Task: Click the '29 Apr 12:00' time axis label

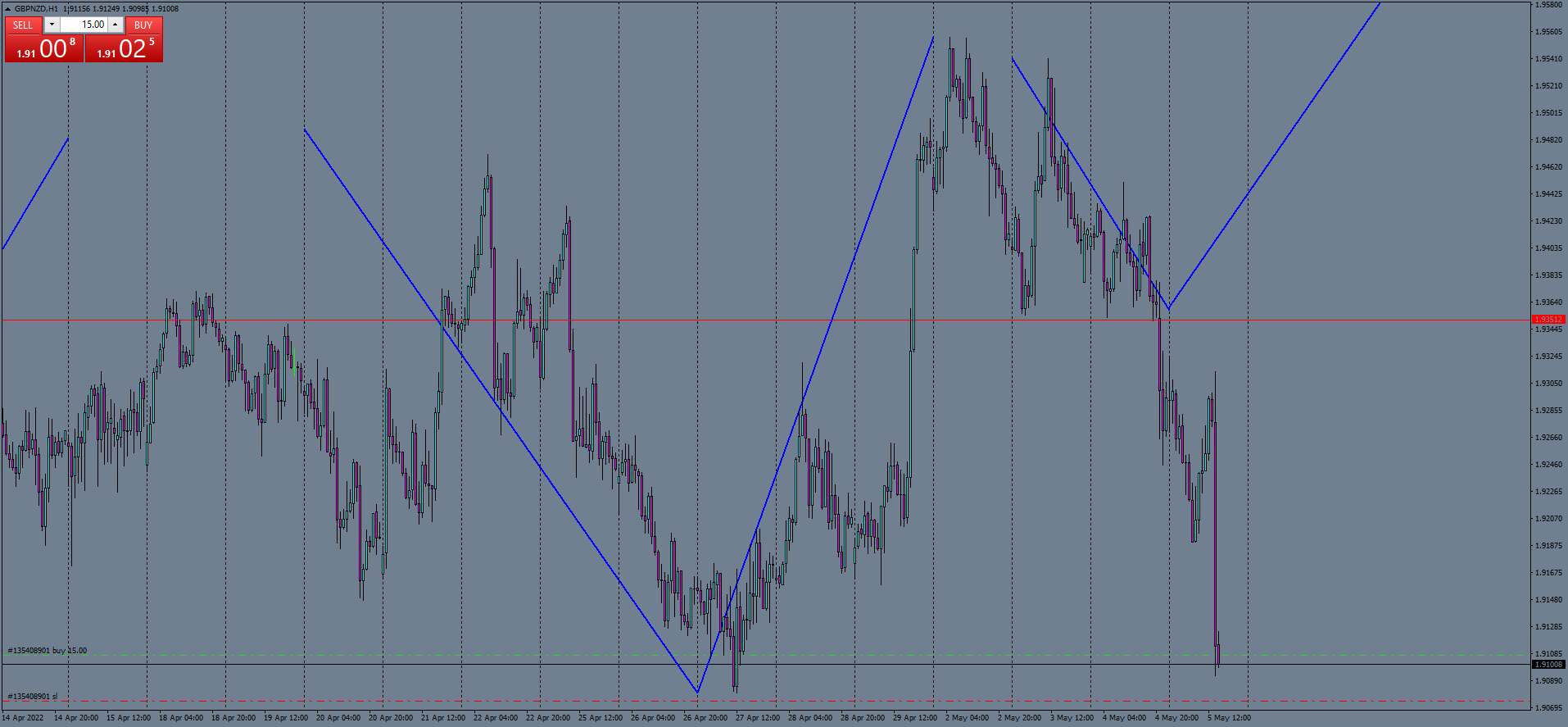Action: pos(915,718)
